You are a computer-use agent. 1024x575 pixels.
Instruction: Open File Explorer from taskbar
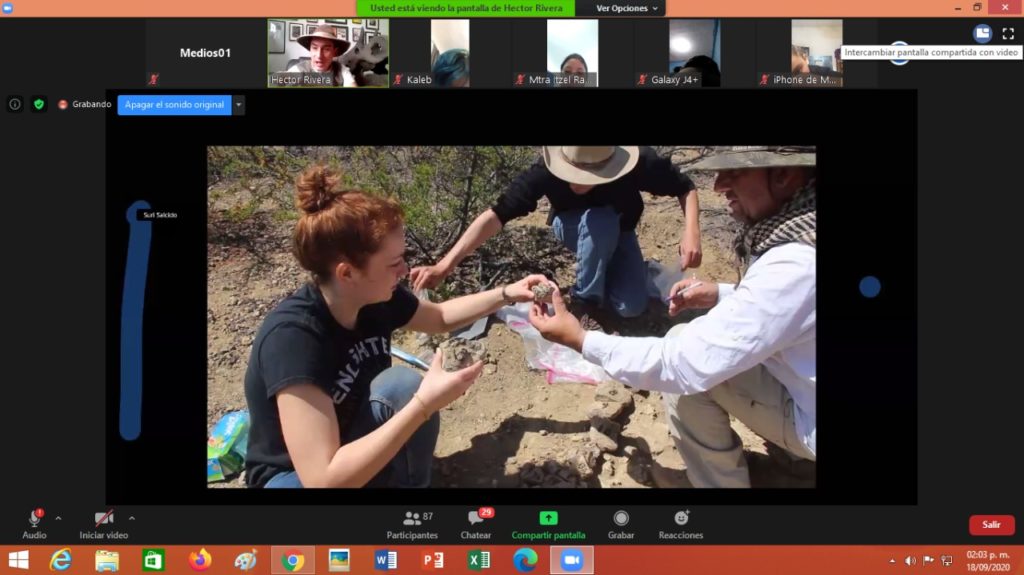tap(107, 561)
